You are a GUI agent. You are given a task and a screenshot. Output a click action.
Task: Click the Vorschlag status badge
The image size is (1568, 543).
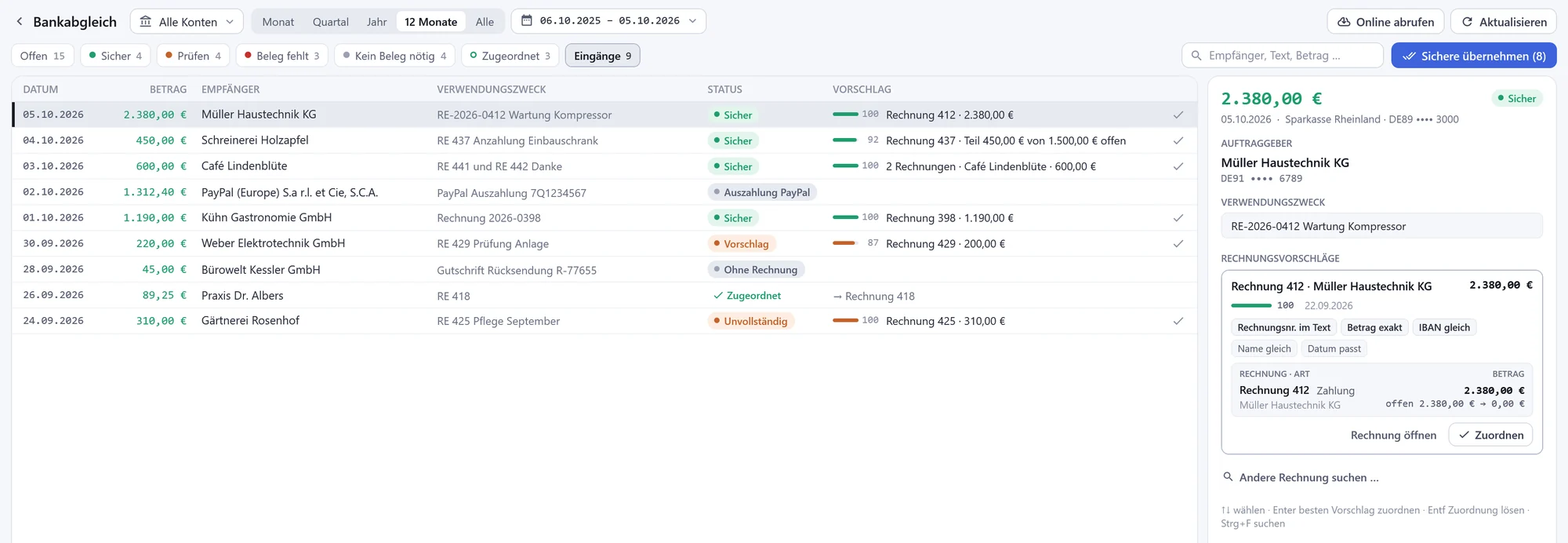coord(742,244)
